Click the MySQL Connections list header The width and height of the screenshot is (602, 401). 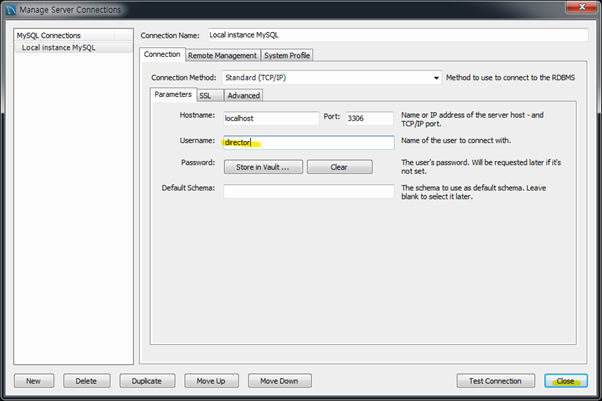click(64, 35)
